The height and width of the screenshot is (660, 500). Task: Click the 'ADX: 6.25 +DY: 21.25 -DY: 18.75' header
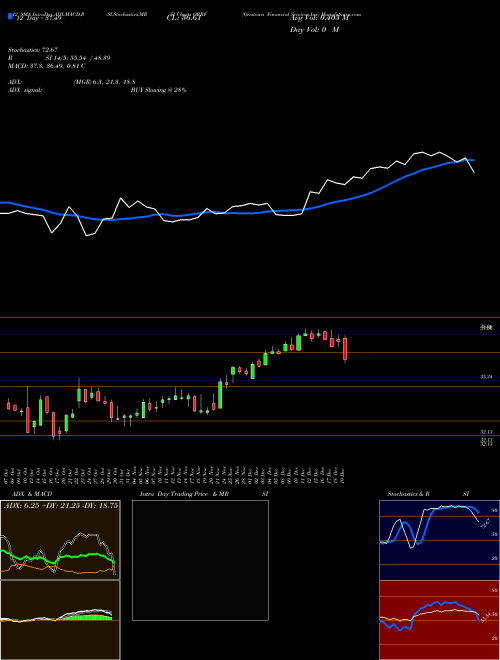click(61, 506)
